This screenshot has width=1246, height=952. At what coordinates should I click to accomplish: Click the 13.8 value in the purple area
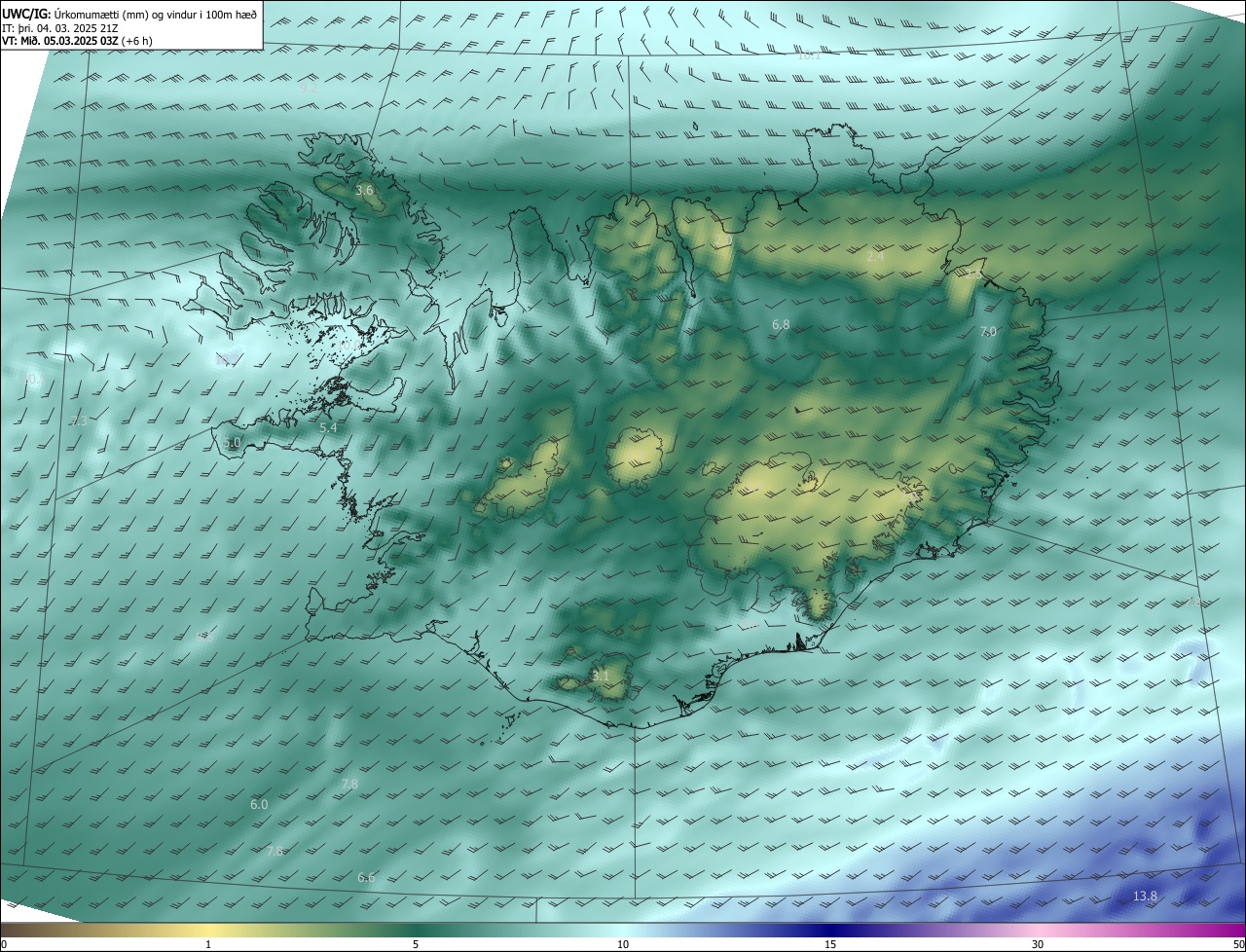[x=1146, y=897]
